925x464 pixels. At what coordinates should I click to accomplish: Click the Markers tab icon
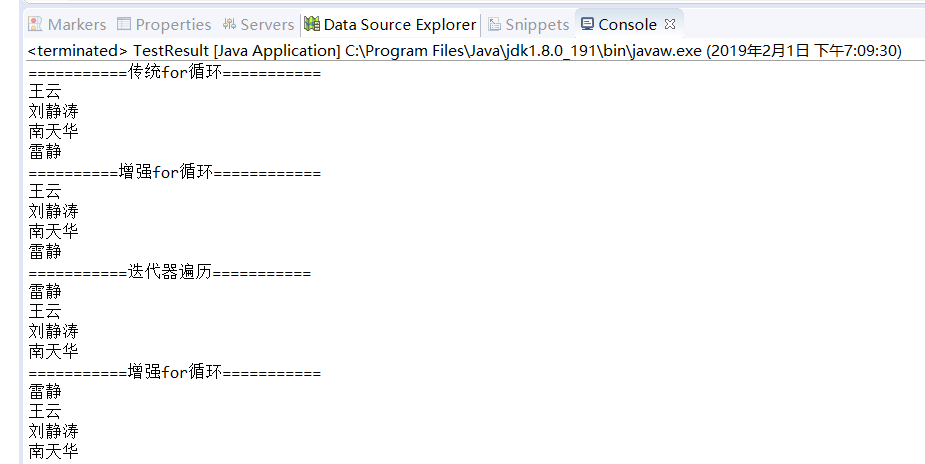(35, 24)
